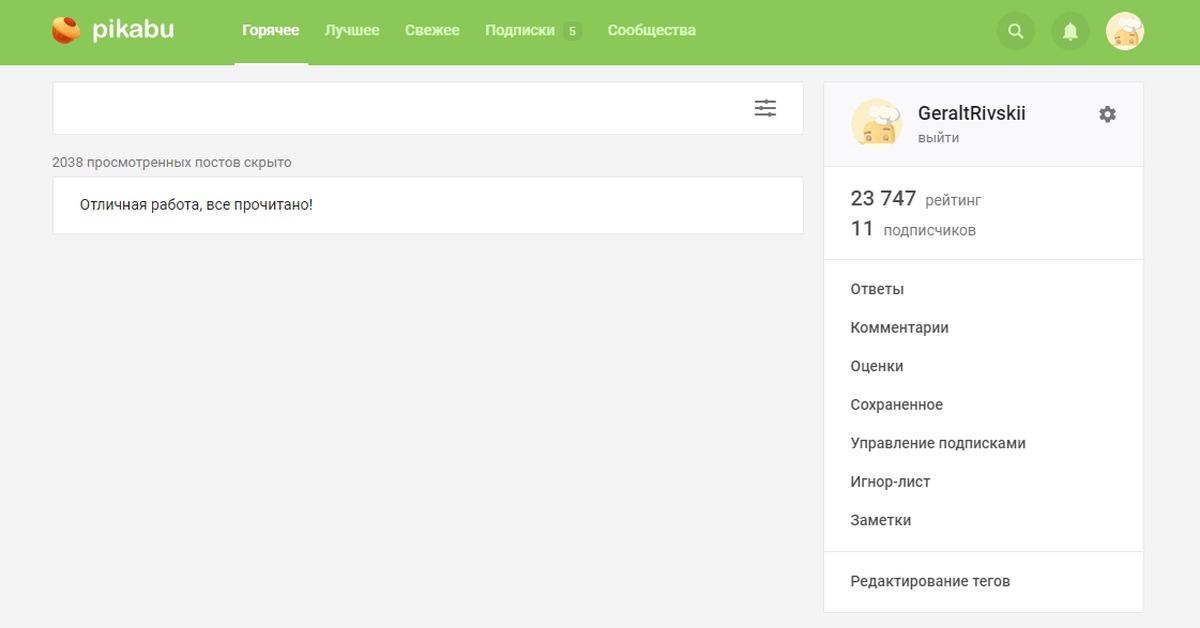This screenshot has width=1200, height=628.
Task: Open Управление подписками
Action: (937, 443)
